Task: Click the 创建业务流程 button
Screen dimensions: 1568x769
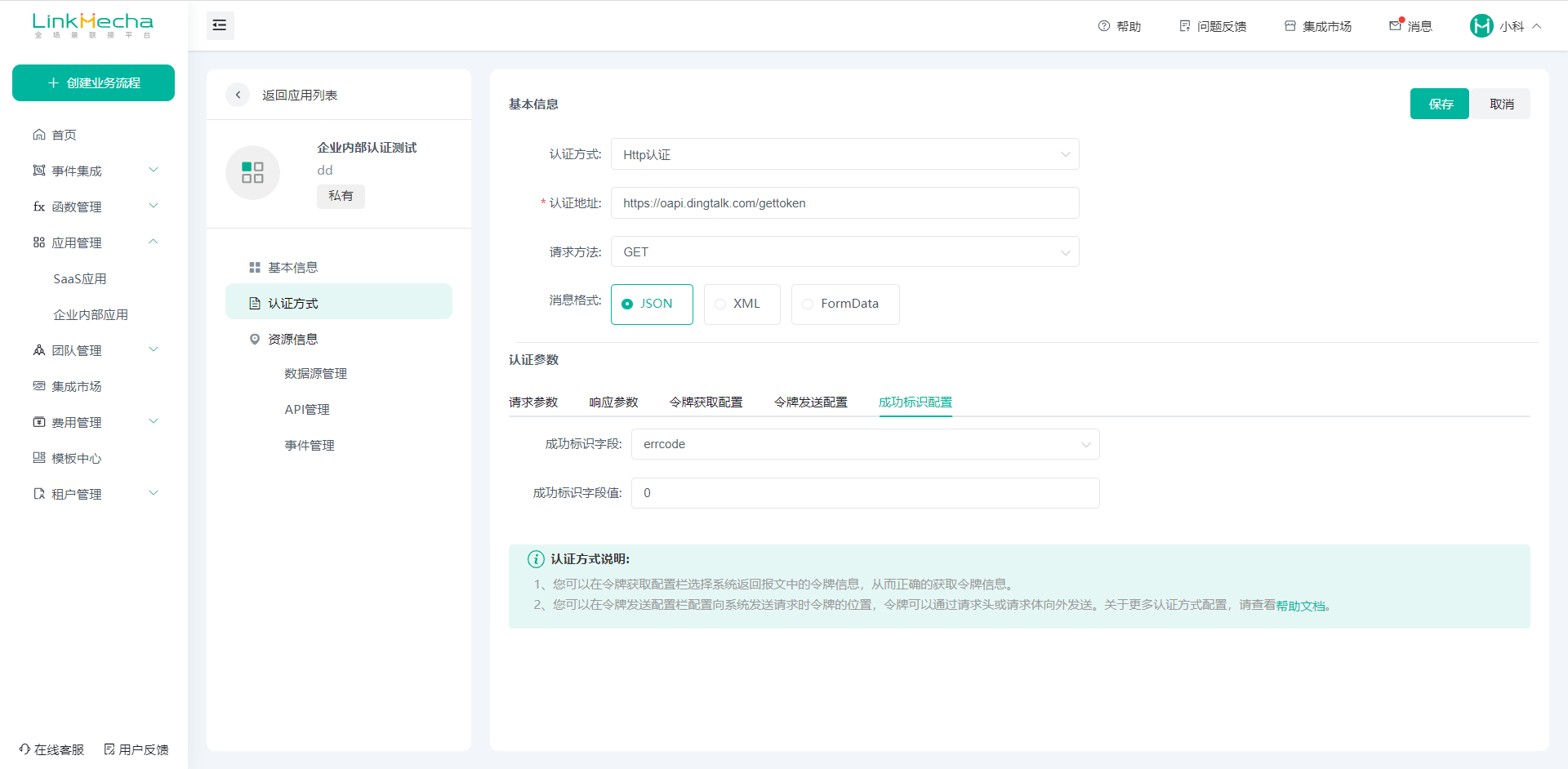Action: click(93, 82)
